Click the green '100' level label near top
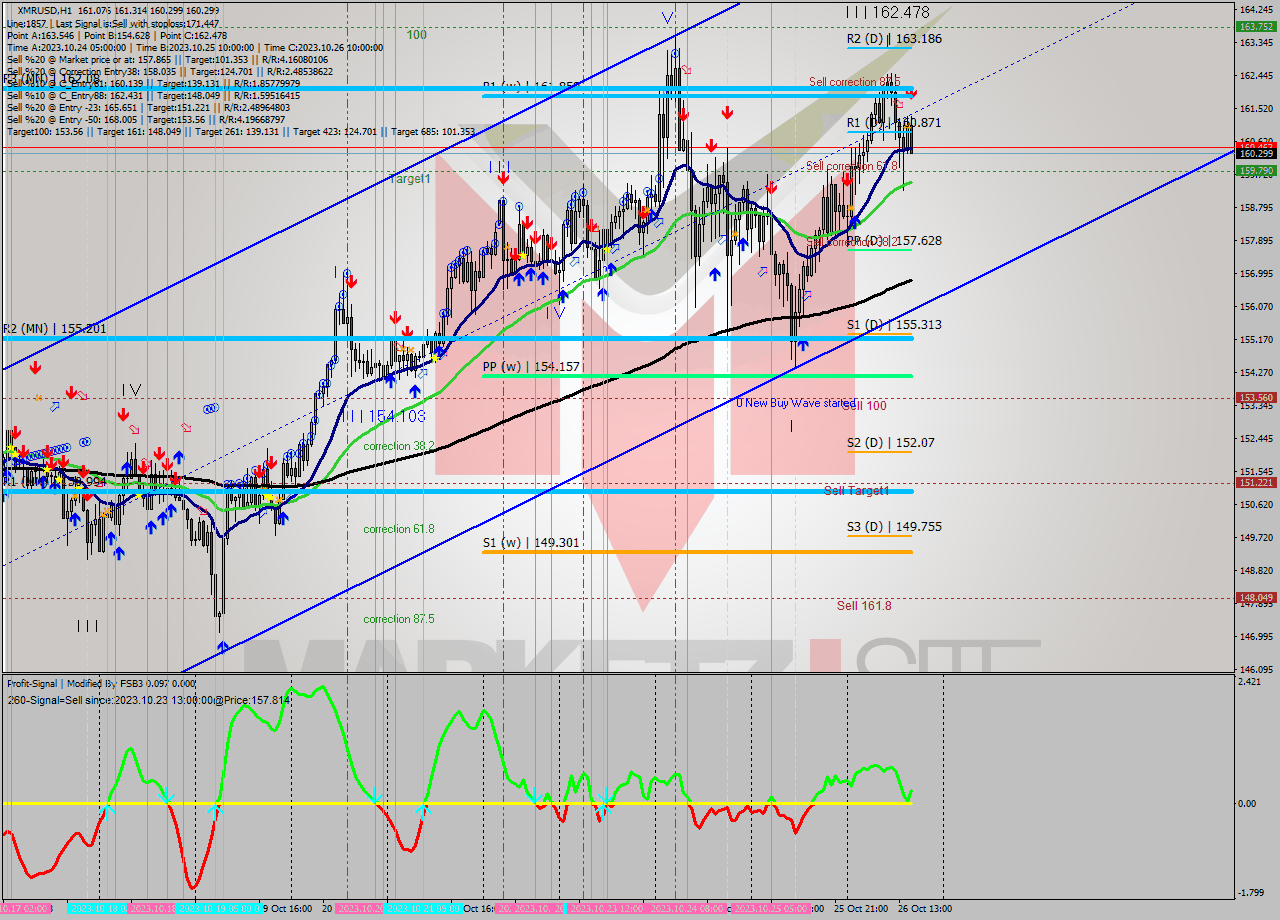The height and width of the screenshot is (920, 1280). point(416,35)
